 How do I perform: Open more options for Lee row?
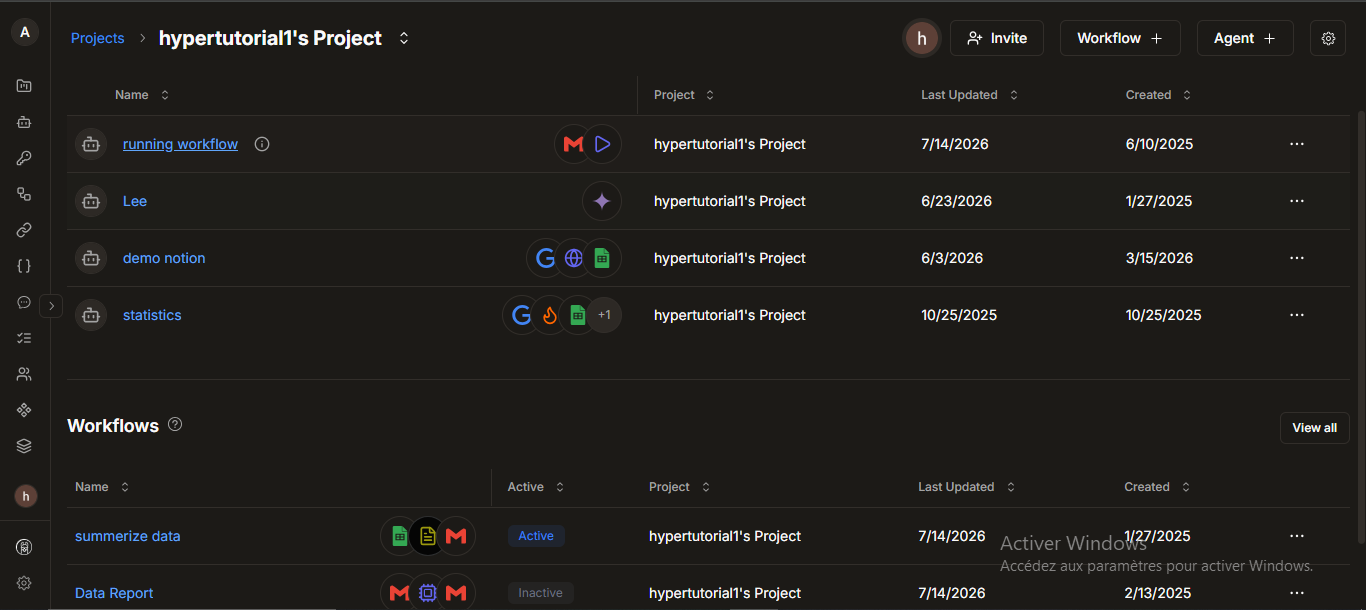(1297, 201)
